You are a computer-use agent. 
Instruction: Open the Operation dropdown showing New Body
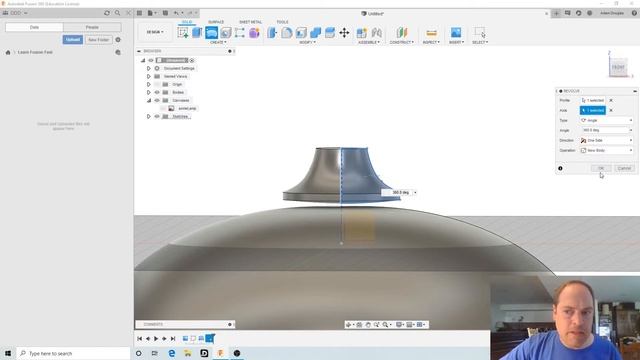click(x=607, y=150)
